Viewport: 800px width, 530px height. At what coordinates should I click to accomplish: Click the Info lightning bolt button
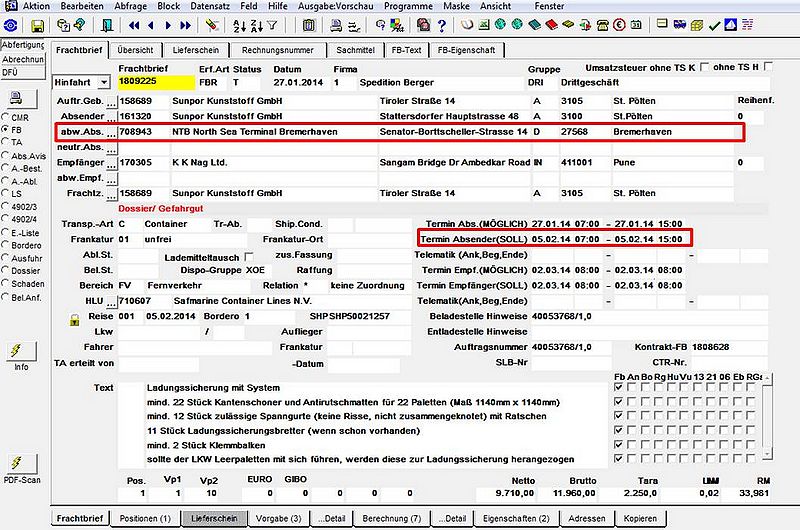coord(21,350)
